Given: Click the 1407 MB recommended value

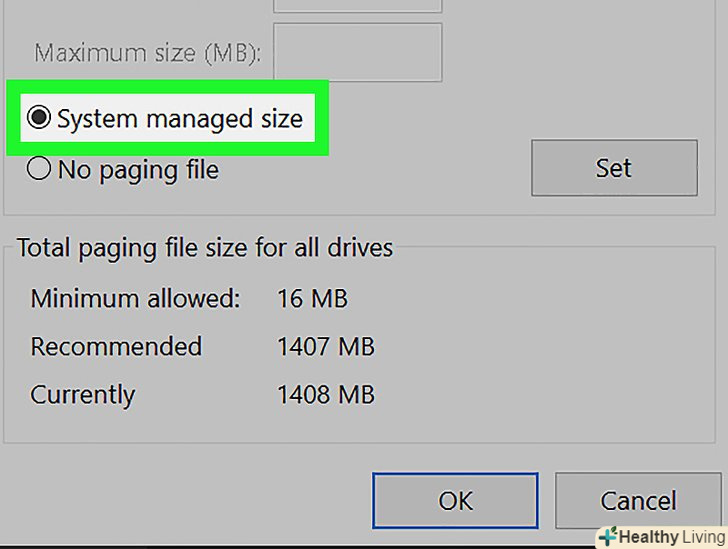Looking at the screenshot, I should pos(325,347).
